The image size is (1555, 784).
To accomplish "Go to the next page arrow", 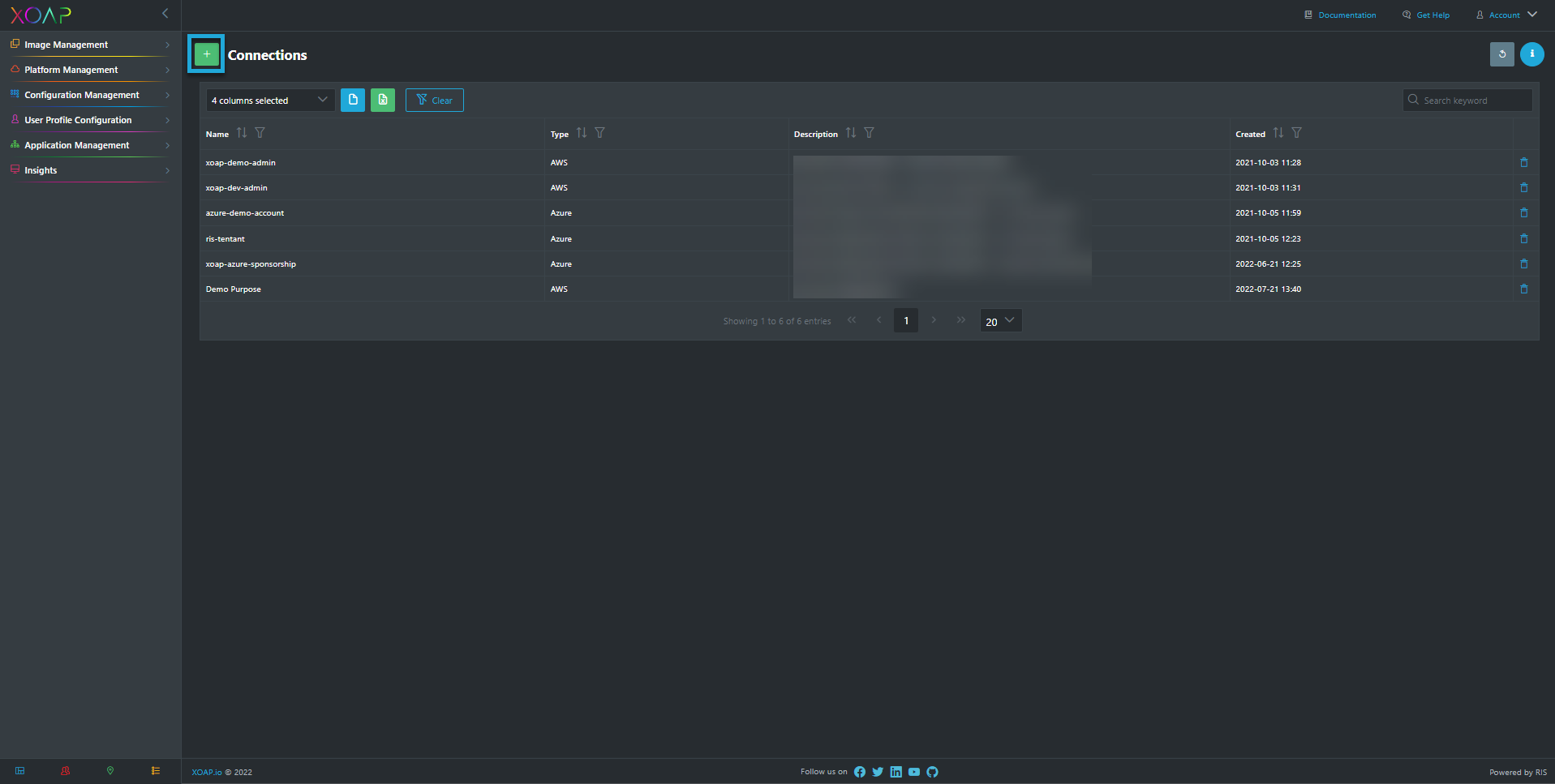I will [934, 320].
